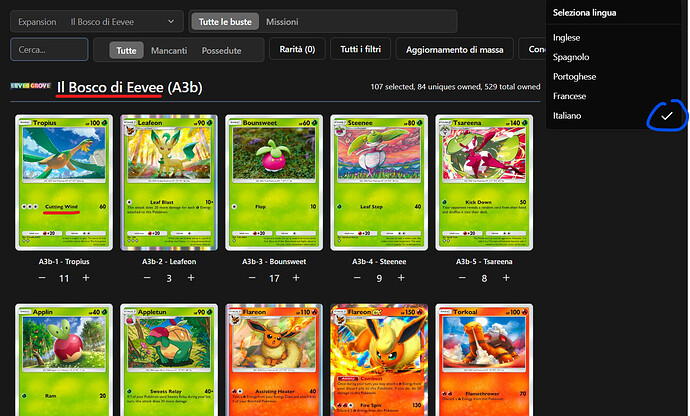Click the A3b-1 - Tropius label
Image resolution: width=690 pixels, height=416 pixels.
[x=64, y=261]
